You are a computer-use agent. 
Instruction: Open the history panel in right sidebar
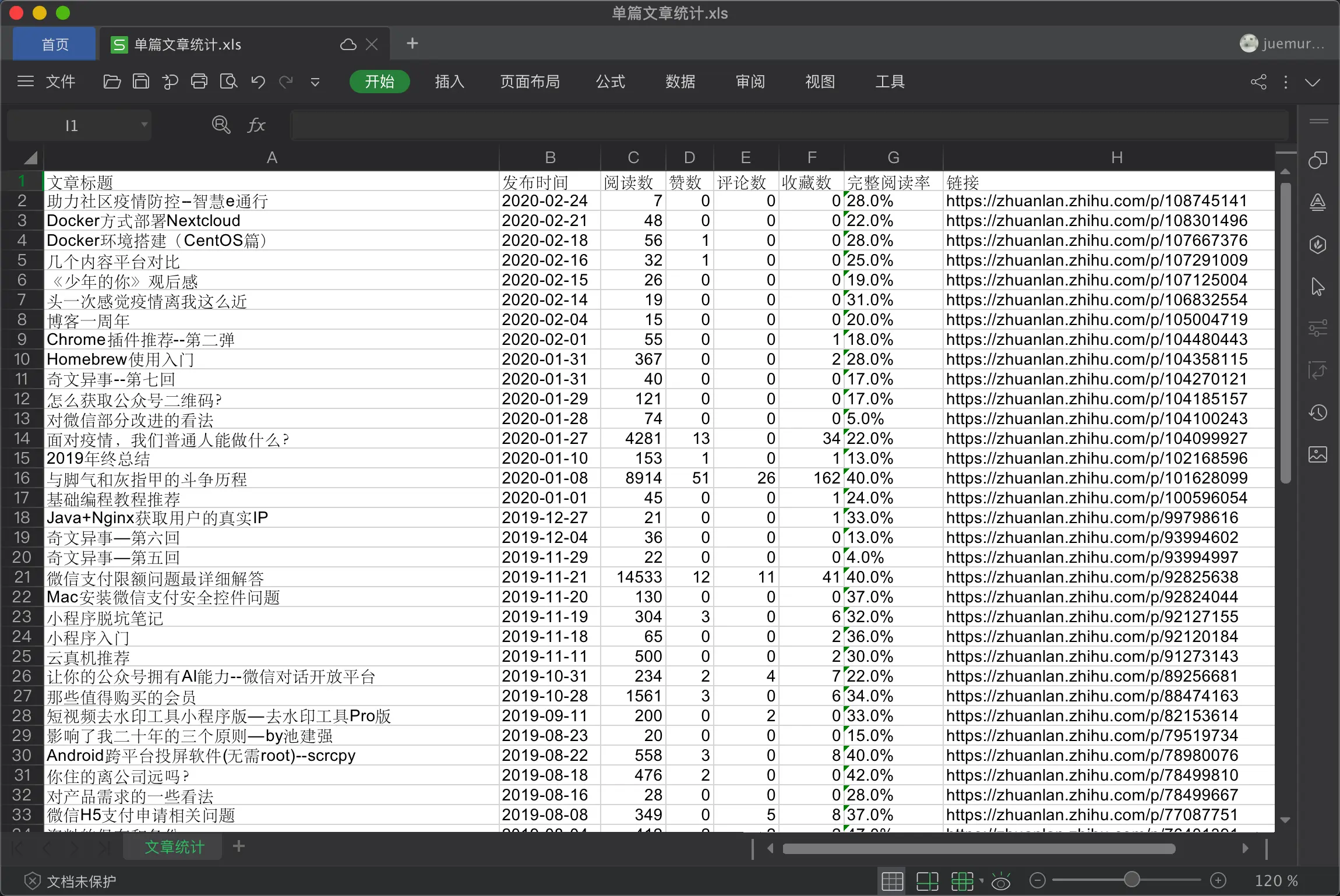pyautogui.click(x=1317, y=413)
